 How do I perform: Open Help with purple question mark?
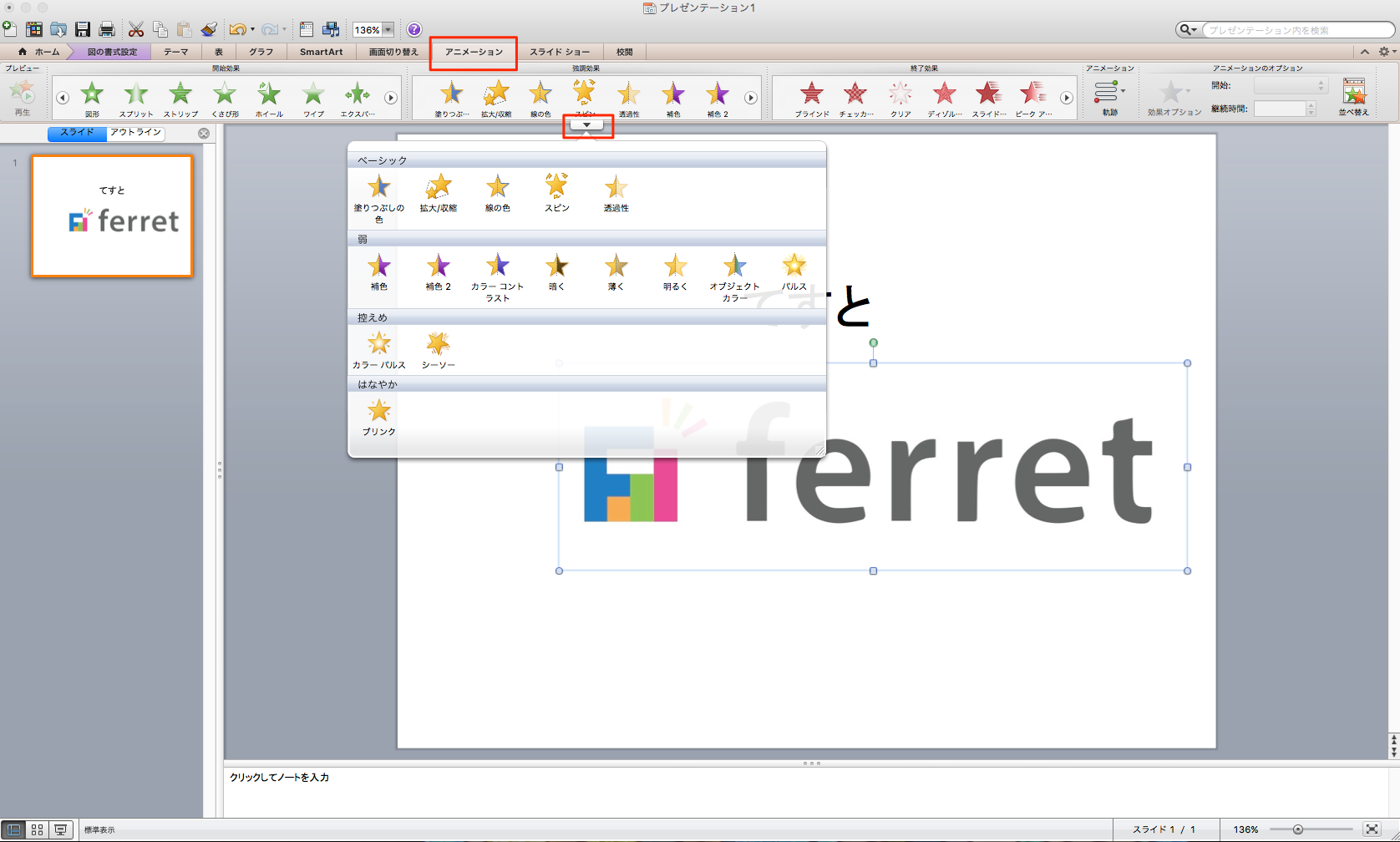click(414, 29)
